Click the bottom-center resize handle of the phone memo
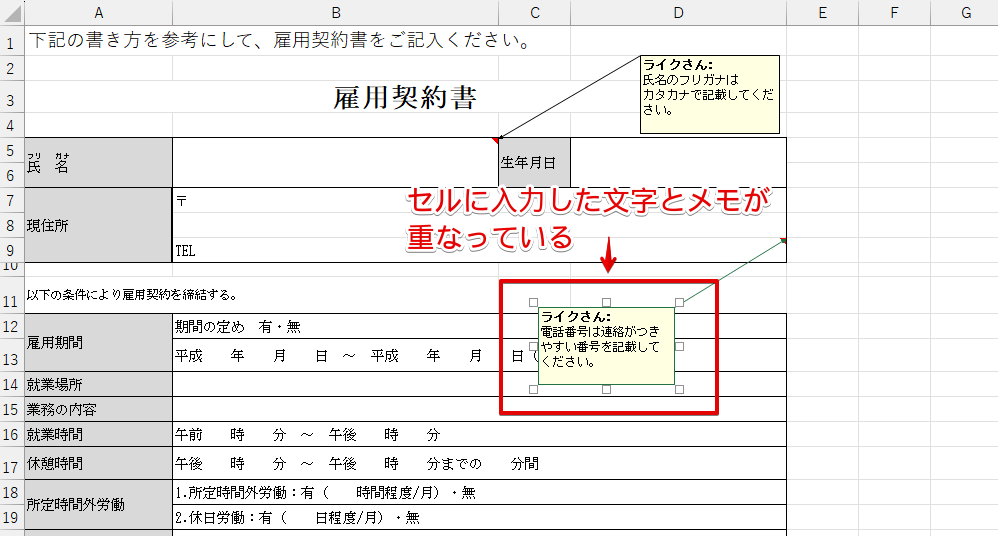This screenshot has width=998, height=536. pyautogui.click(x=606, y=389)
